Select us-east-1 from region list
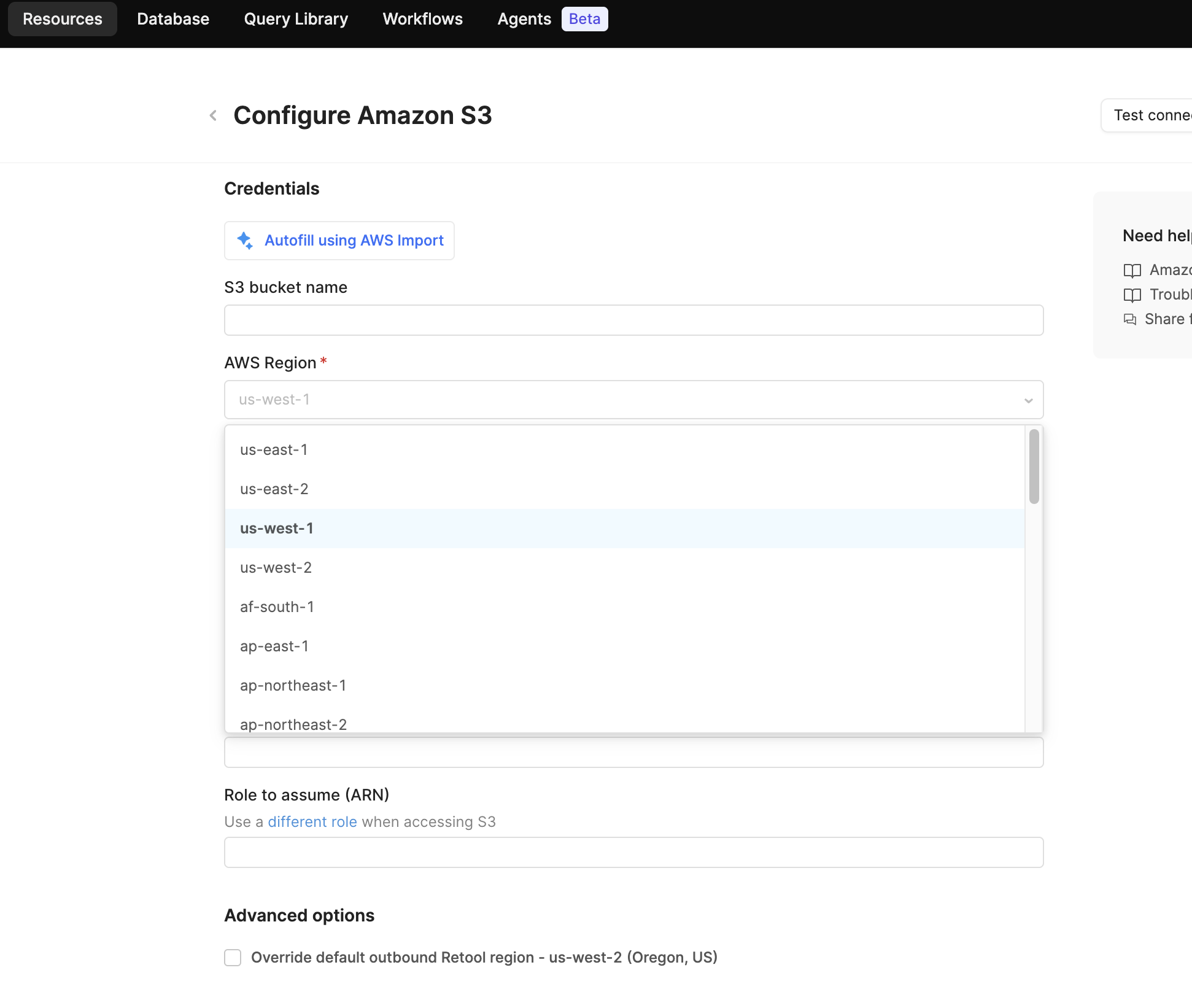The height and width of the screenshot is (1008, 1192). 274,450
